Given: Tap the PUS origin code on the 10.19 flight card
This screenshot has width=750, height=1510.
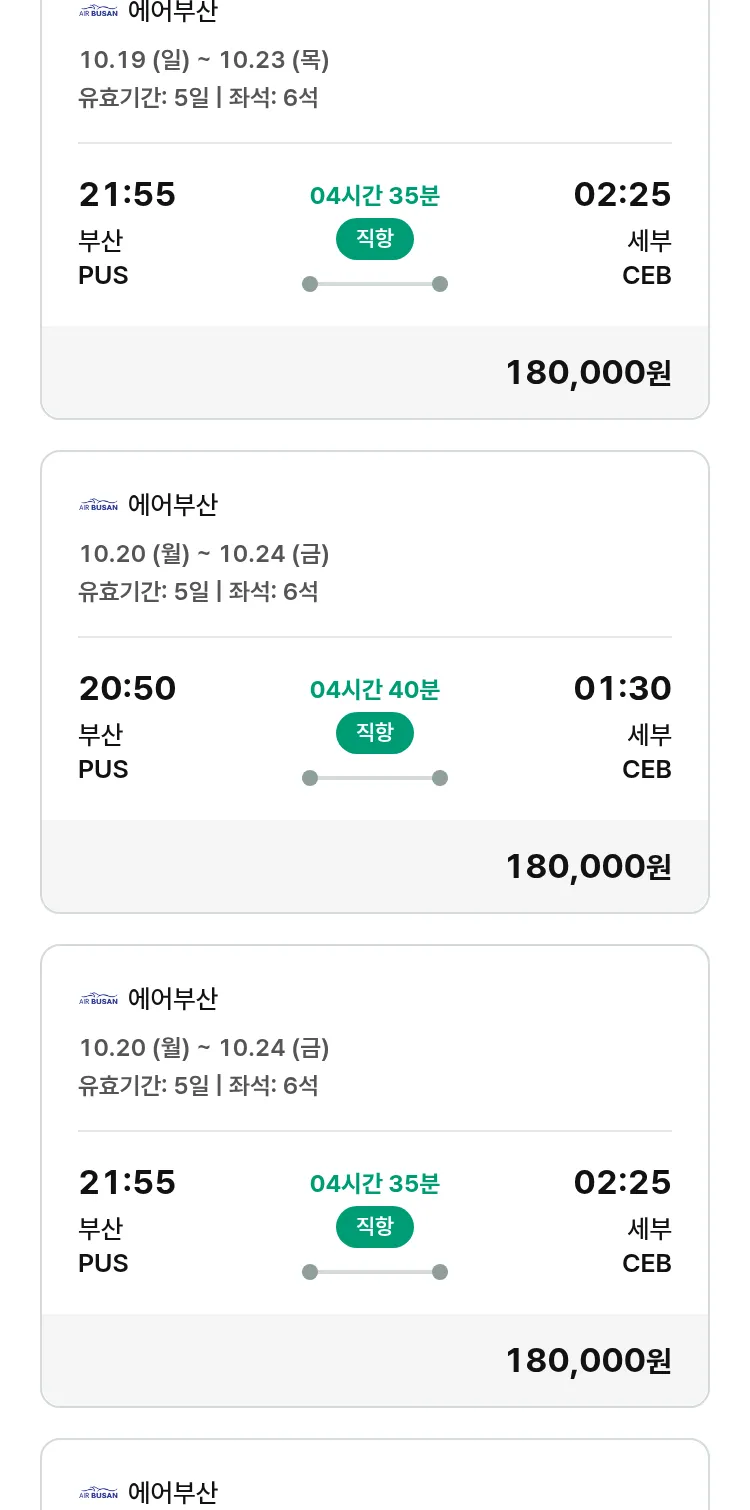Looking at the screenshot, I should pyautogui.click(x=103, y=275).
